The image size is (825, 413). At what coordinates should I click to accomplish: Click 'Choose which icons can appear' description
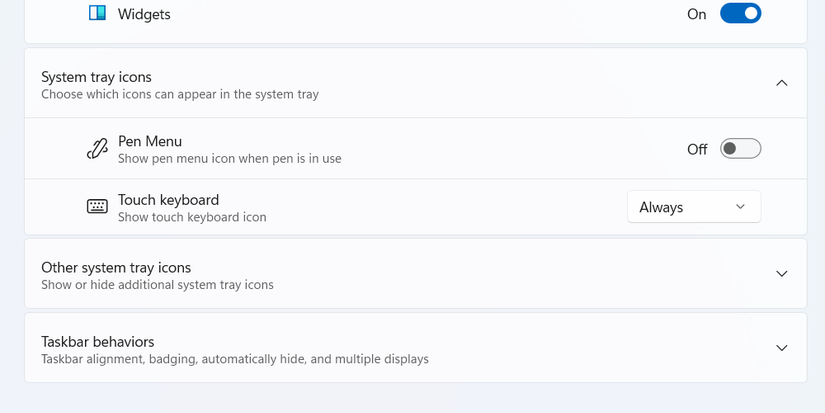click(x=180, y=94)
